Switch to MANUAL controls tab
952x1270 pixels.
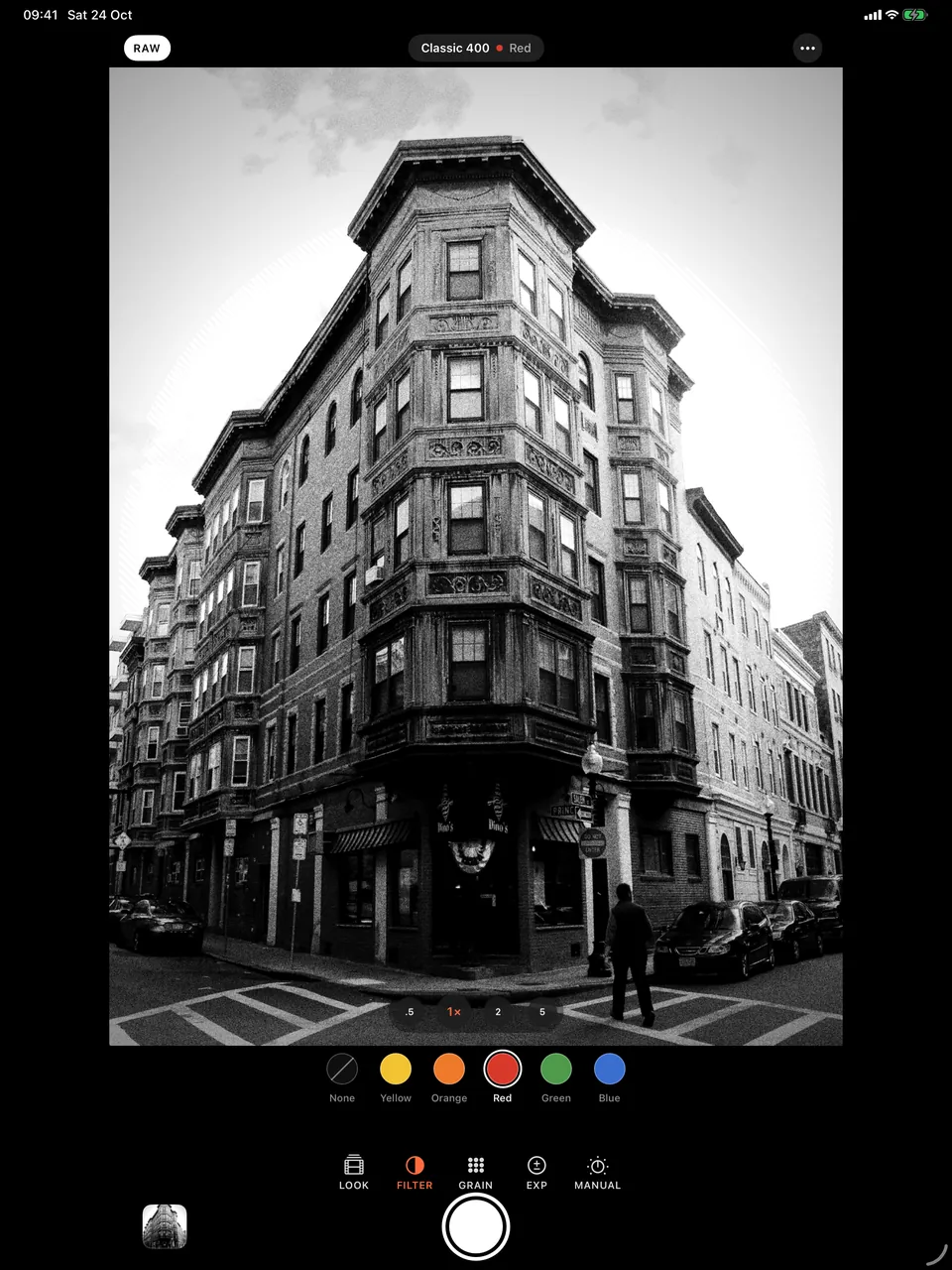(x=598, y=1172)
